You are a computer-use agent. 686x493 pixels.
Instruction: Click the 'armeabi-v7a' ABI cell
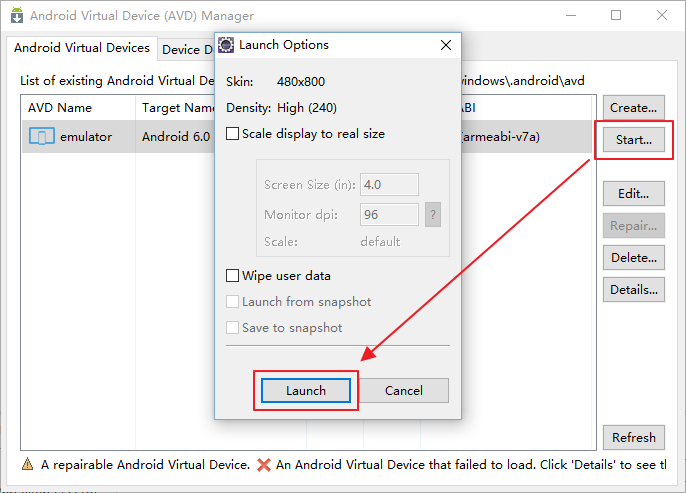pos(500,137)
